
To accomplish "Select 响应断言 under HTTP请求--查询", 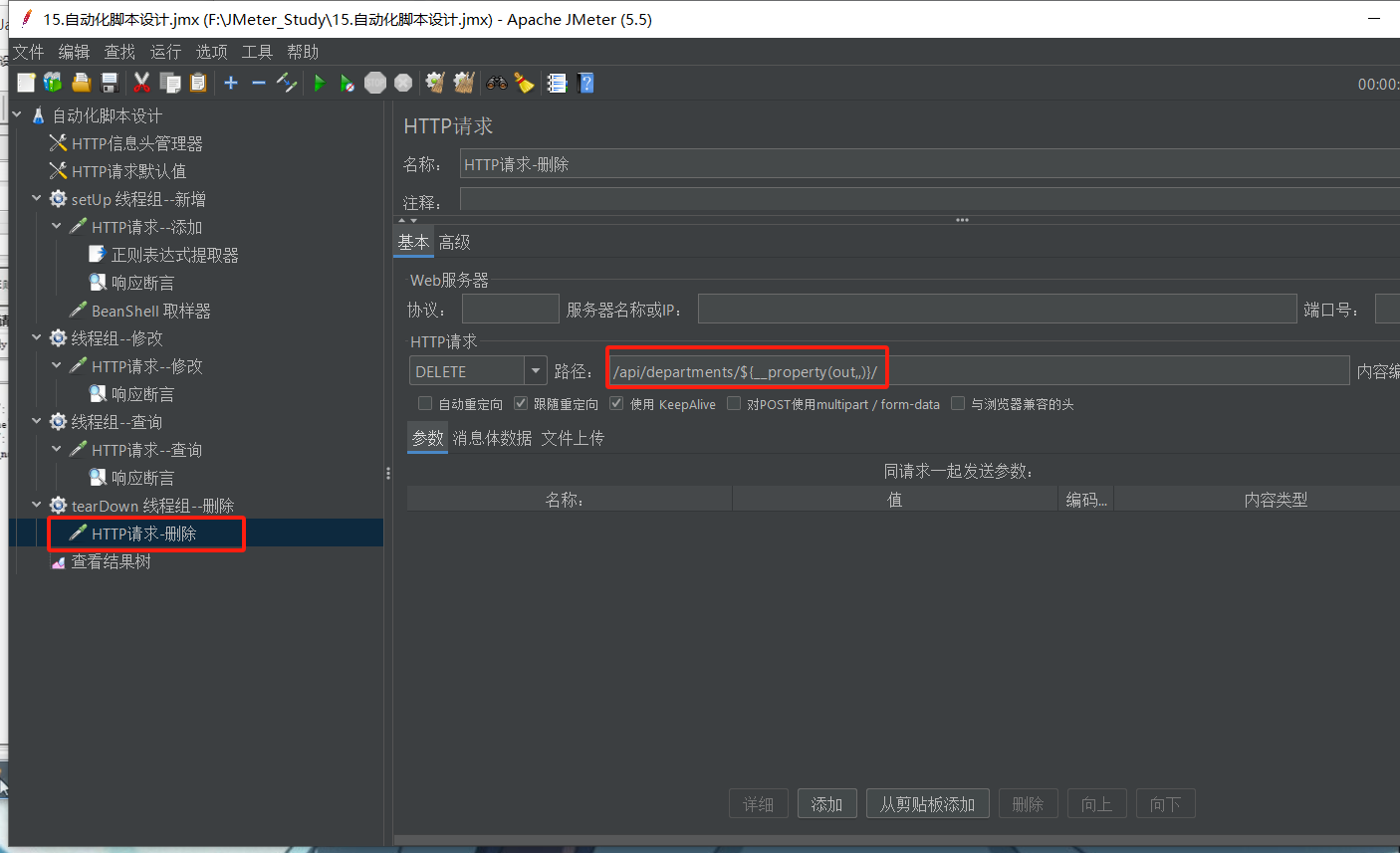I will [x=141, y=478].
